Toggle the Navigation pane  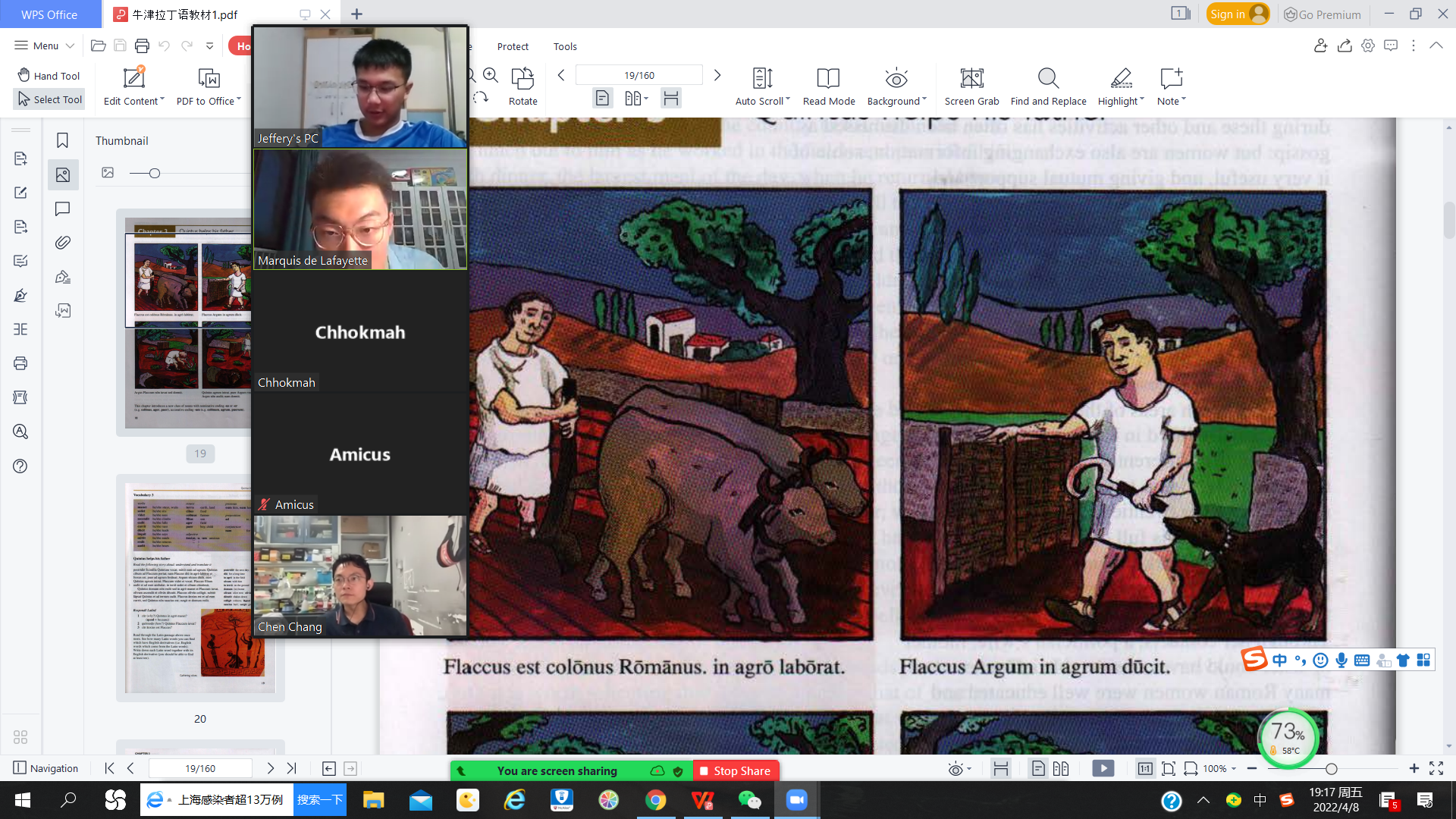pos(45,768)
